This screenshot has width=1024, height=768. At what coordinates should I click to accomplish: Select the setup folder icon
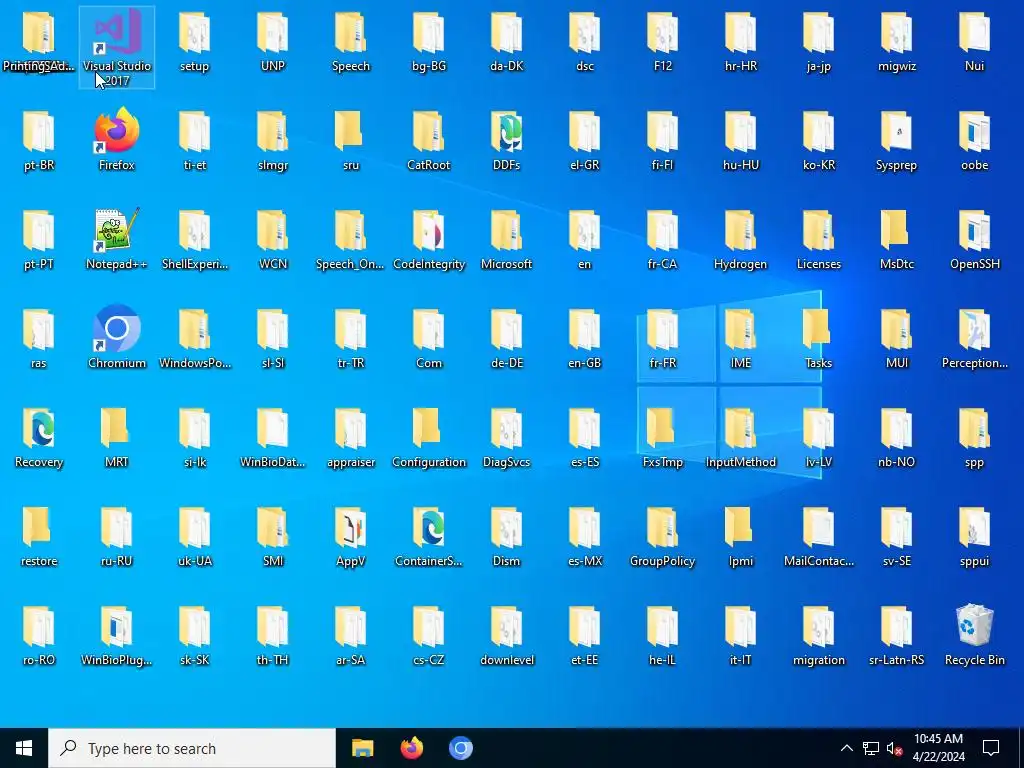pos(195,40)
